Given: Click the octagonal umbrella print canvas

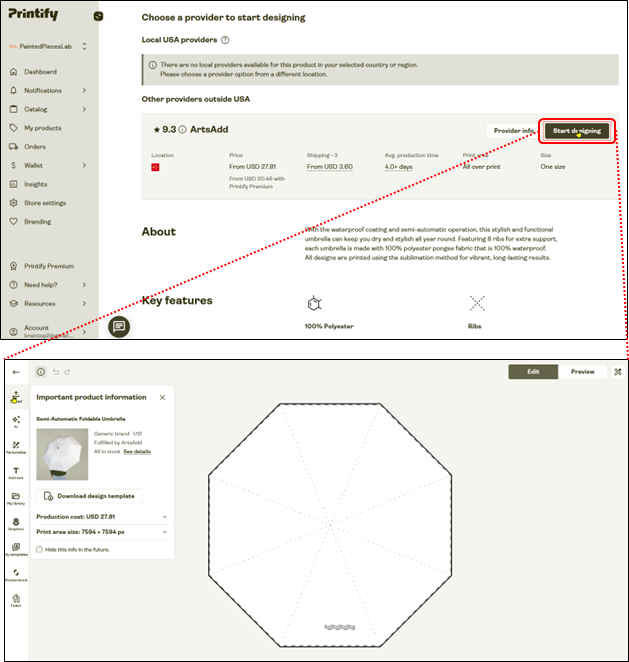Looking at the screenshot, I should pos(330,525).
